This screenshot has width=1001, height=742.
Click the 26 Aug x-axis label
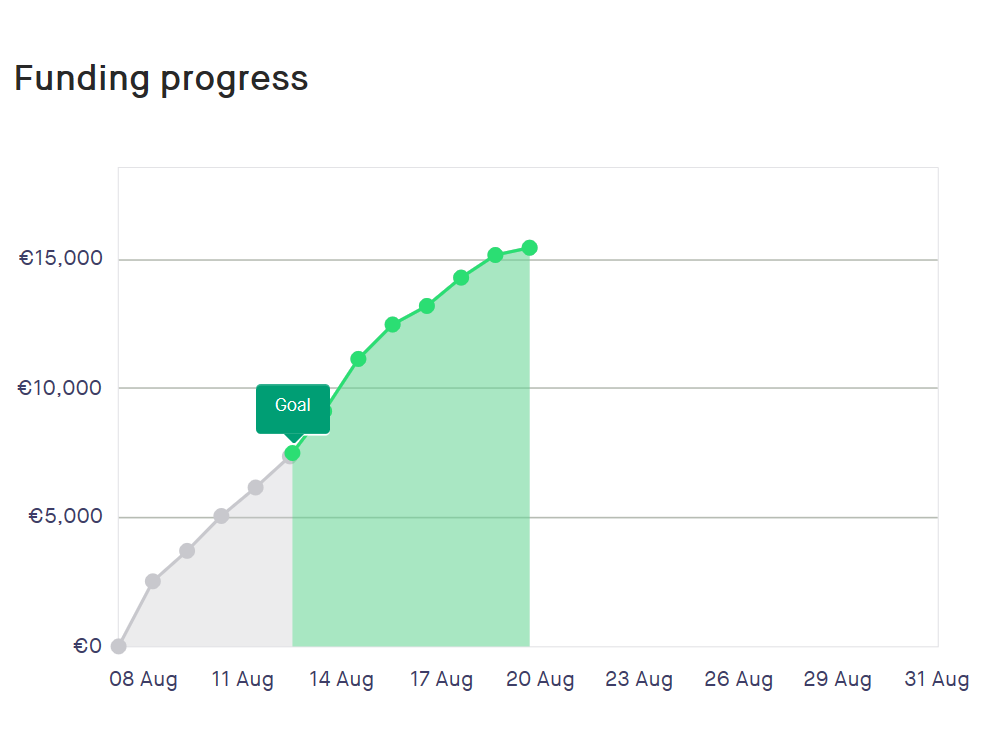coord(739,679)
